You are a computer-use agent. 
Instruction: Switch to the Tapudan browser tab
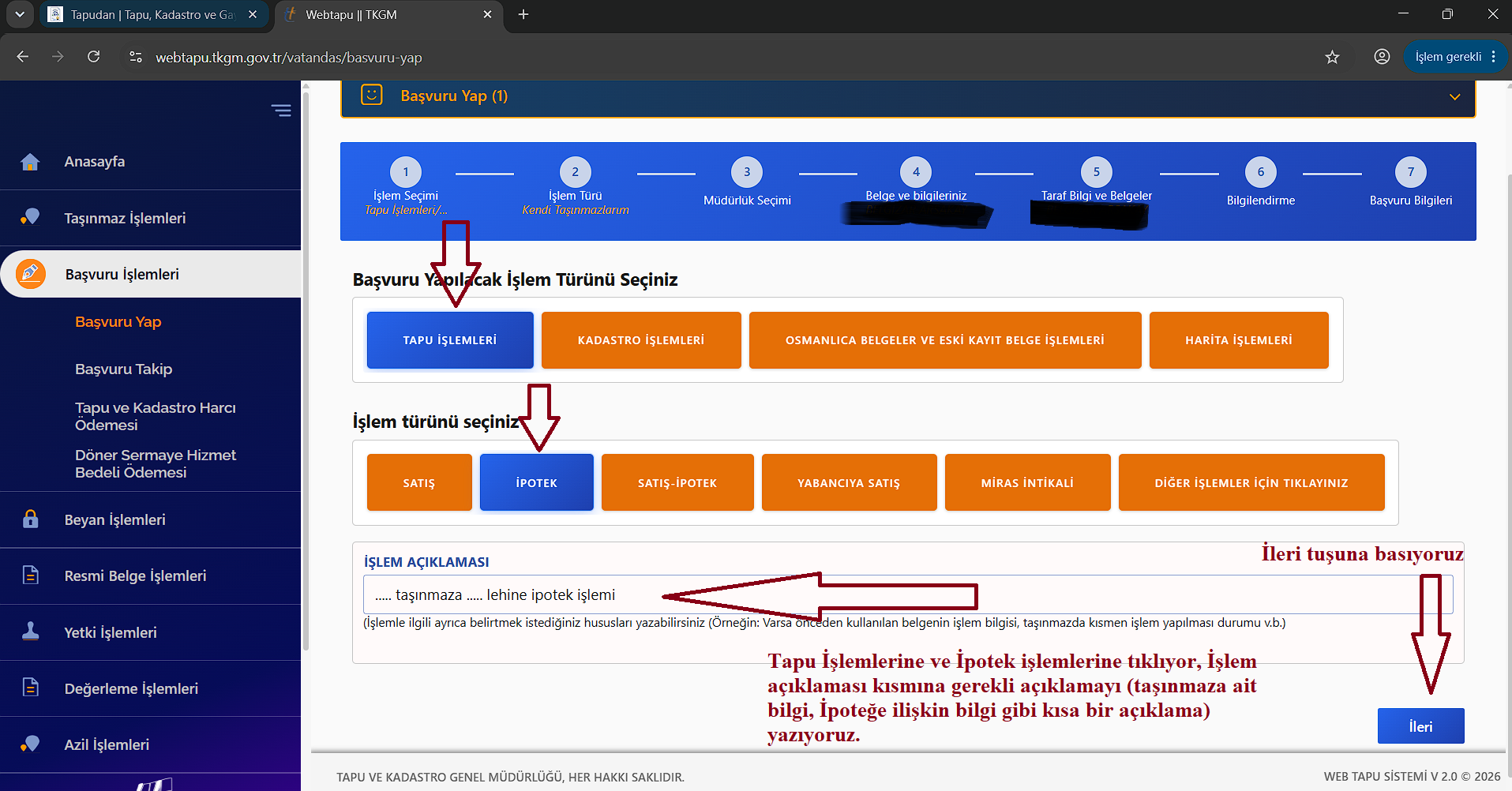[x=153, y=14]
